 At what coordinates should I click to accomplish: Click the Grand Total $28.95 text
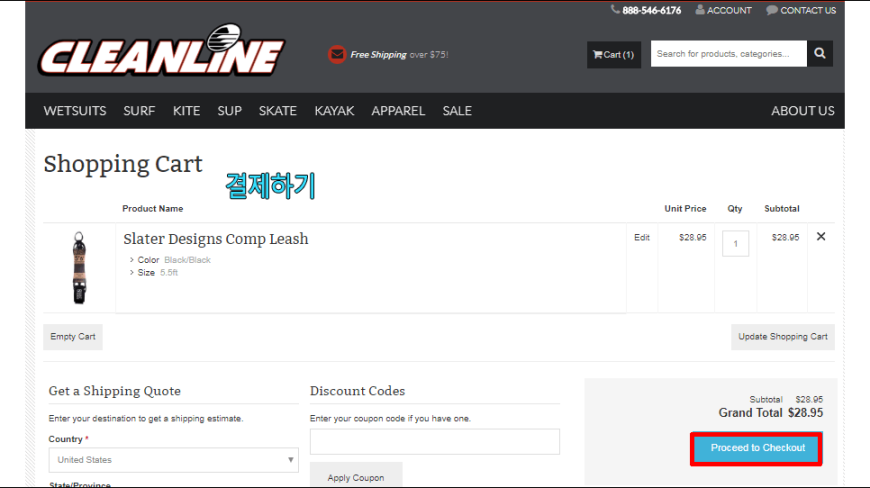[771, 413]
